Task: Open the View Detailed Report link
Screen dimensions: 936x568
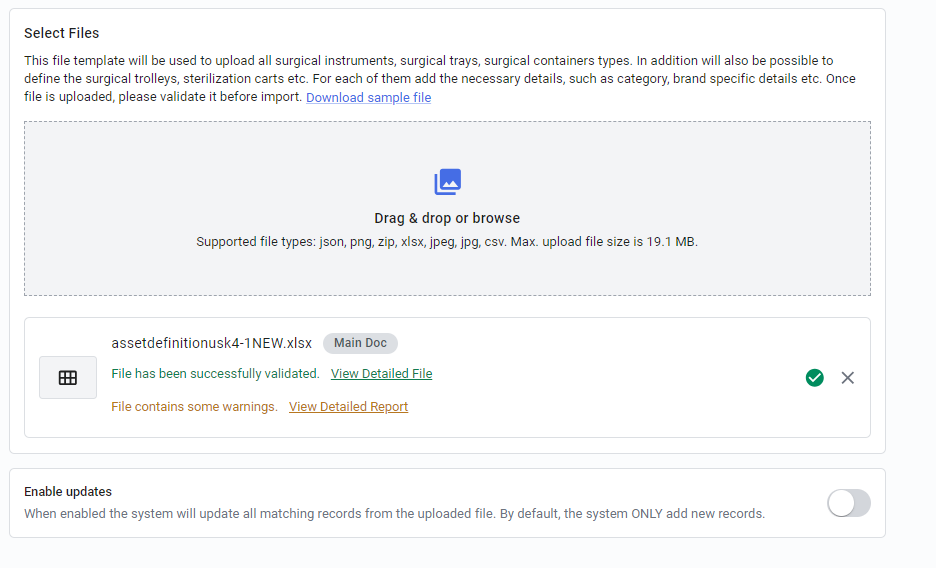Action: point(349,406)
